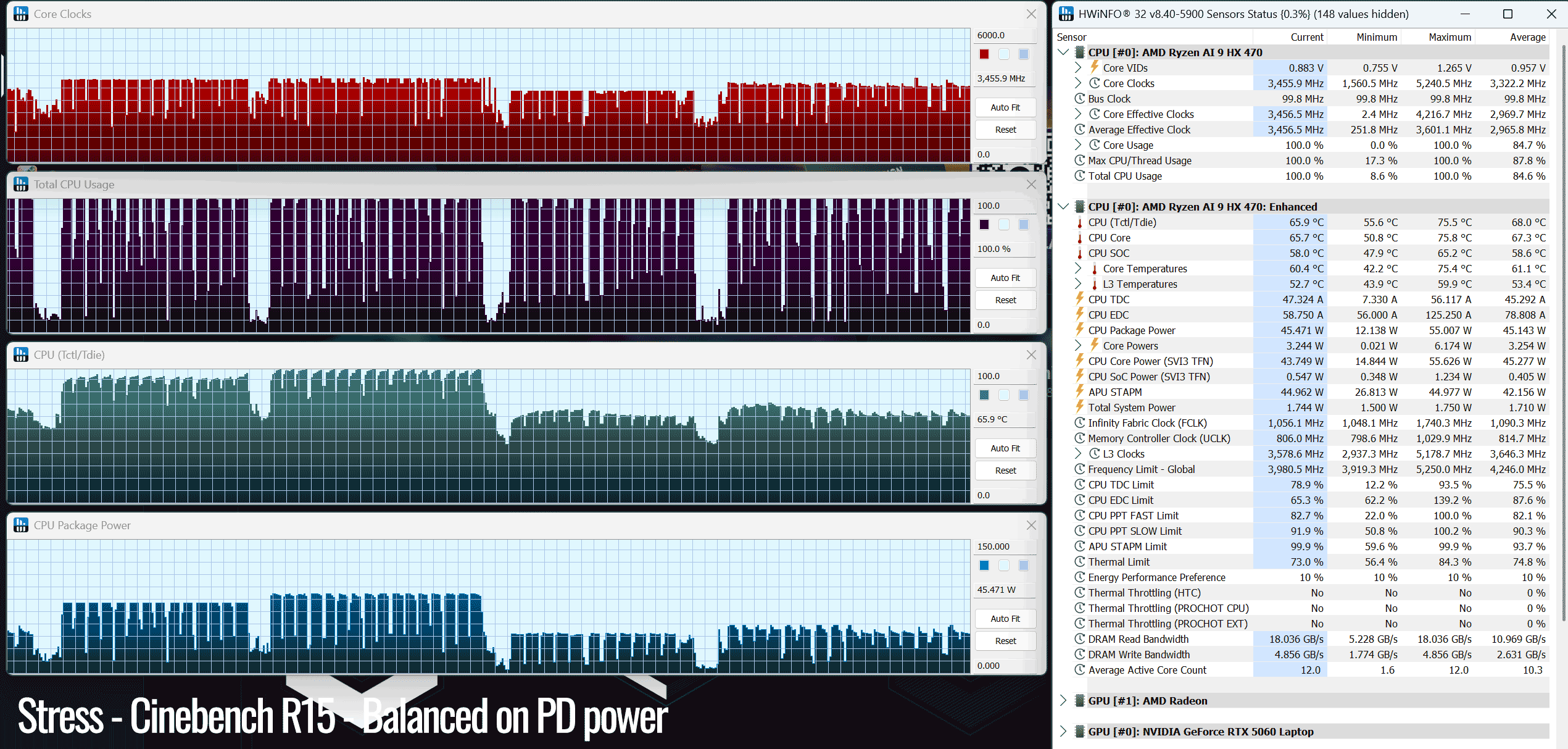Screen dimensions: 1568x749
Task: Click the clock icon beside Bus Clock
Action: tap(1079, 98)
